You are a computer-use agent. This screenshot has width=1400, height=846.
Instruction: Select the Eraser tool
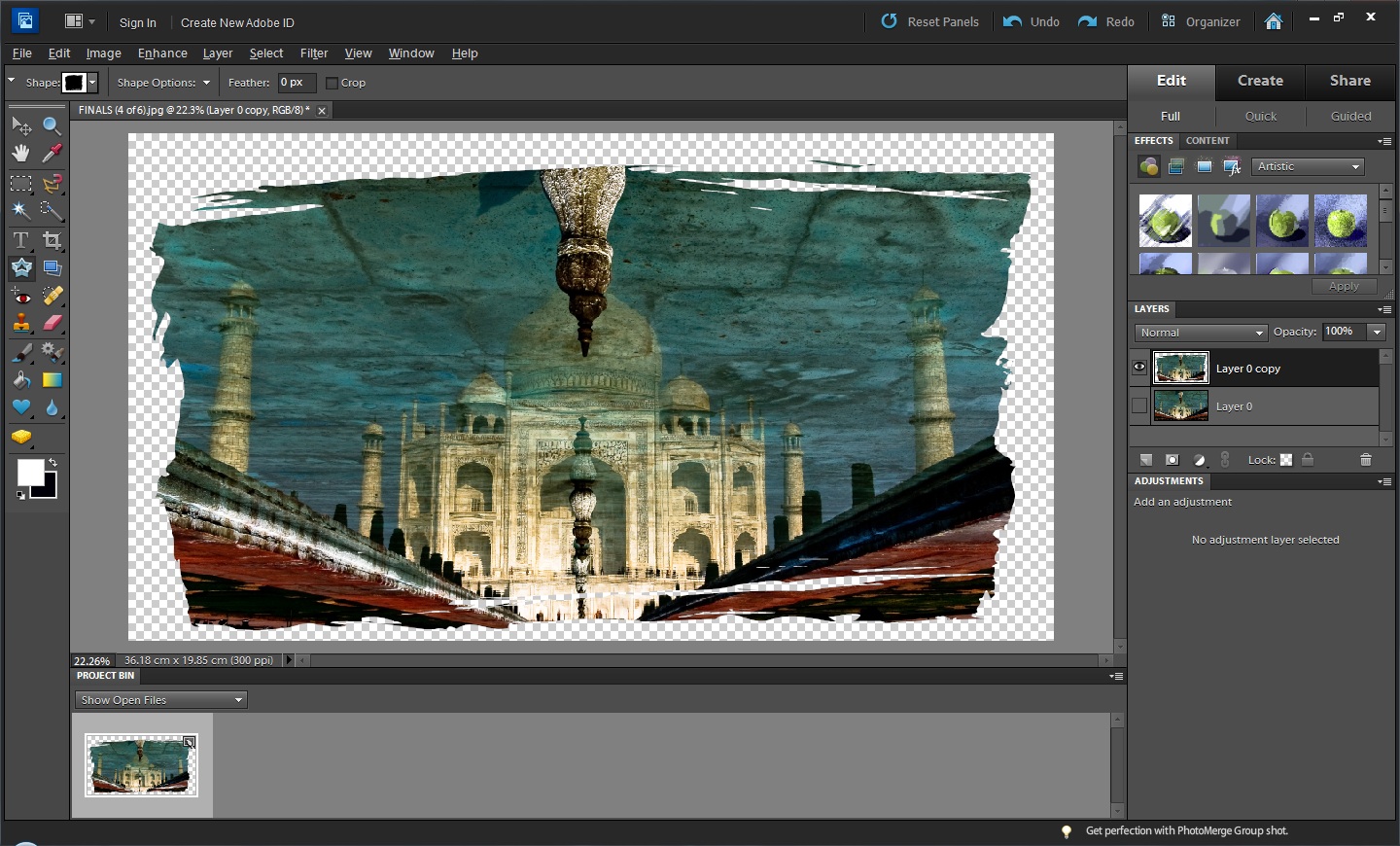[52, 324]
